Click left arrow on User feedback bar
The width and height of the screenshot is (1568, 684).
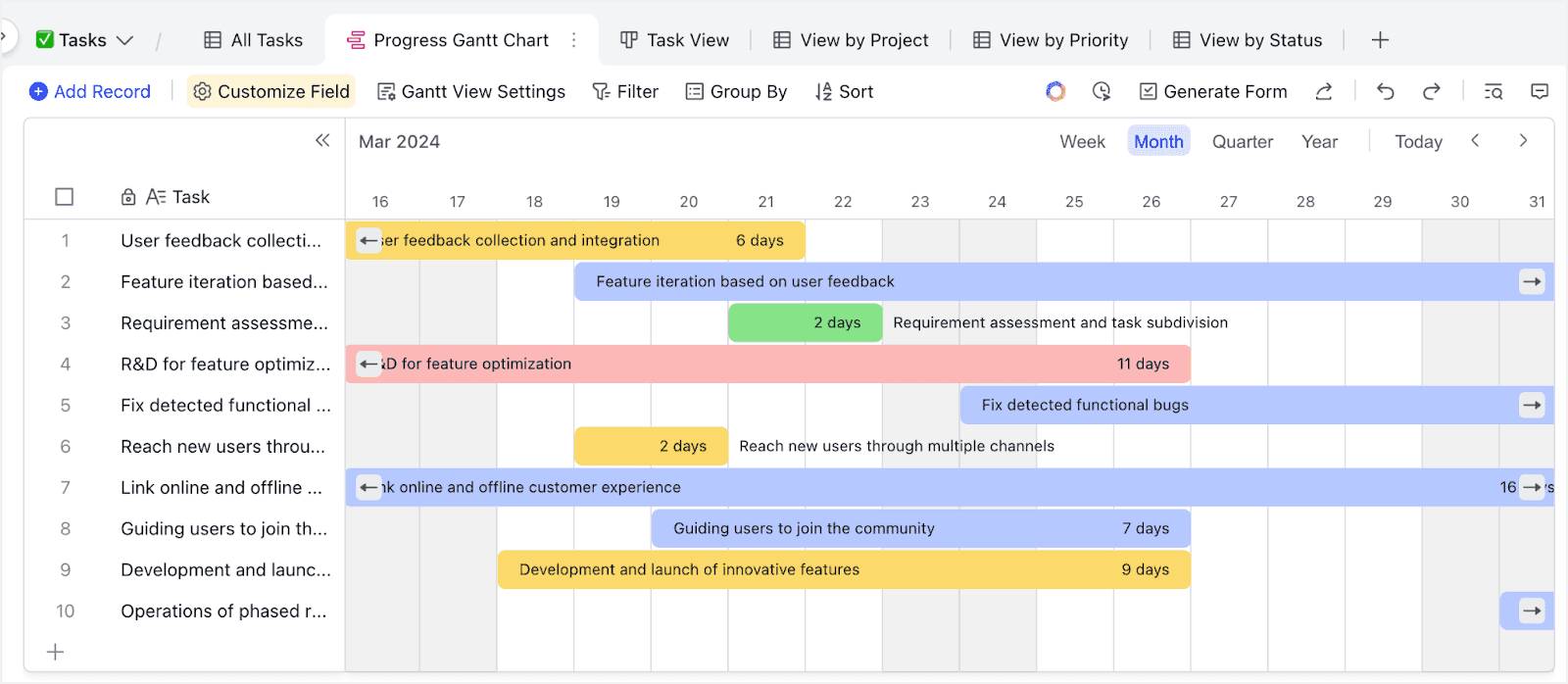point(368,240)
